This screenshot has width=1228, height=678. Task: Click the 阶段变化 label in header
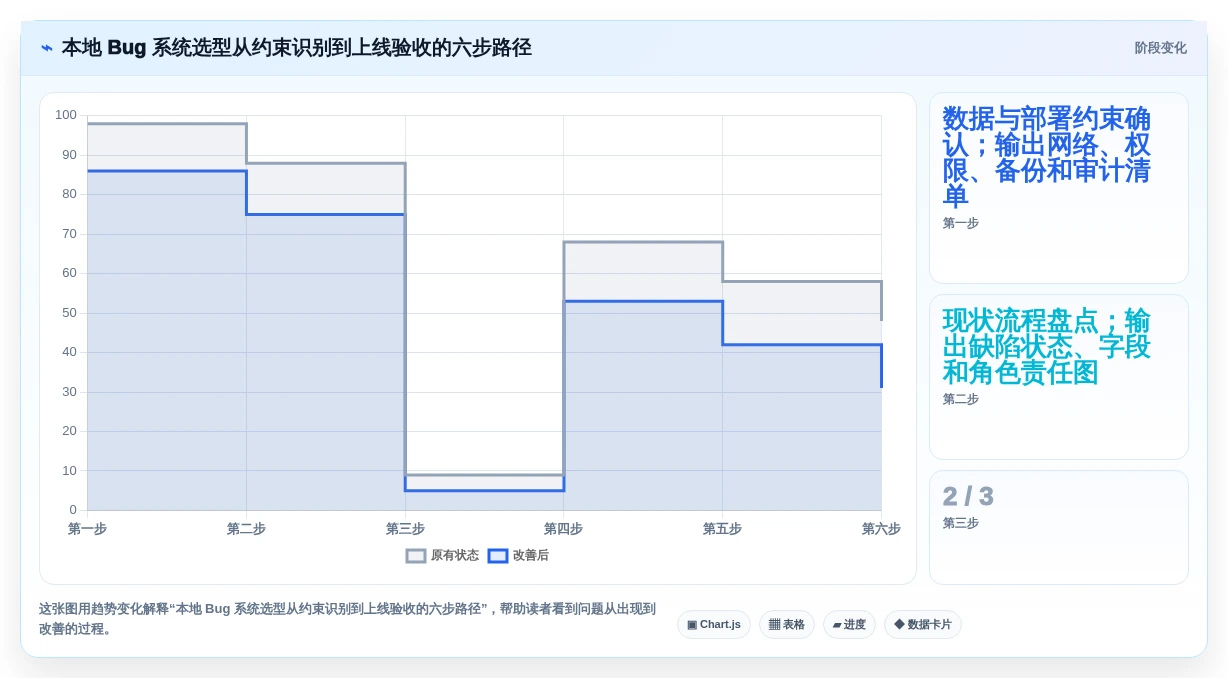tap(1160, 48)
